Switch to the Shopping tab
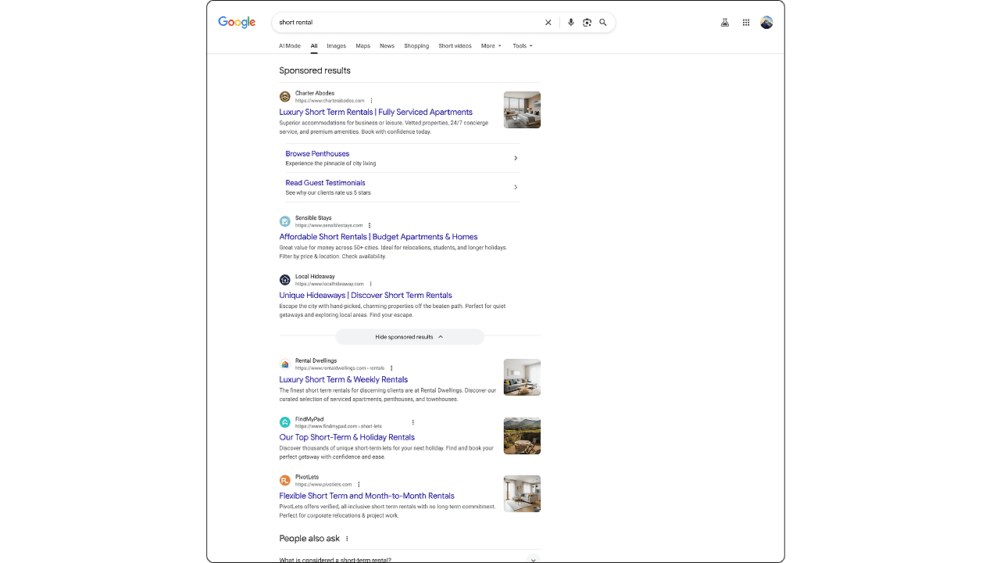Screen dimensions: 1000x563 416,46
